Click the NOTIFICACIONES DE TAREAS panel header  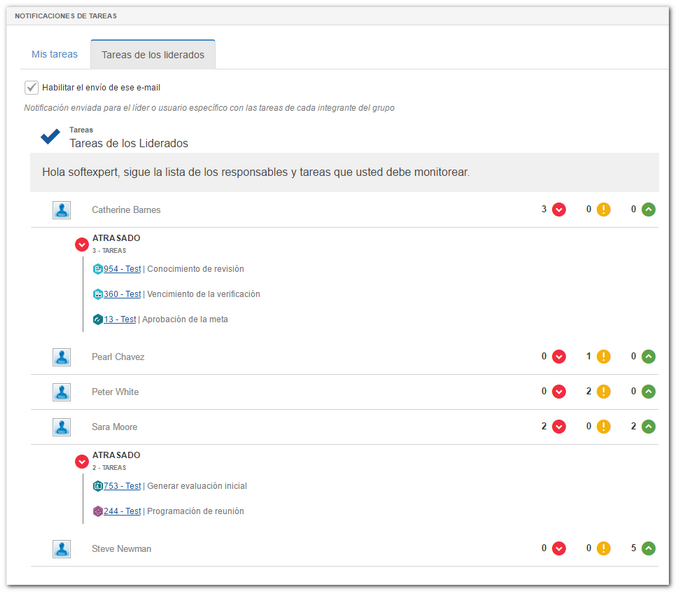(338, 16)
